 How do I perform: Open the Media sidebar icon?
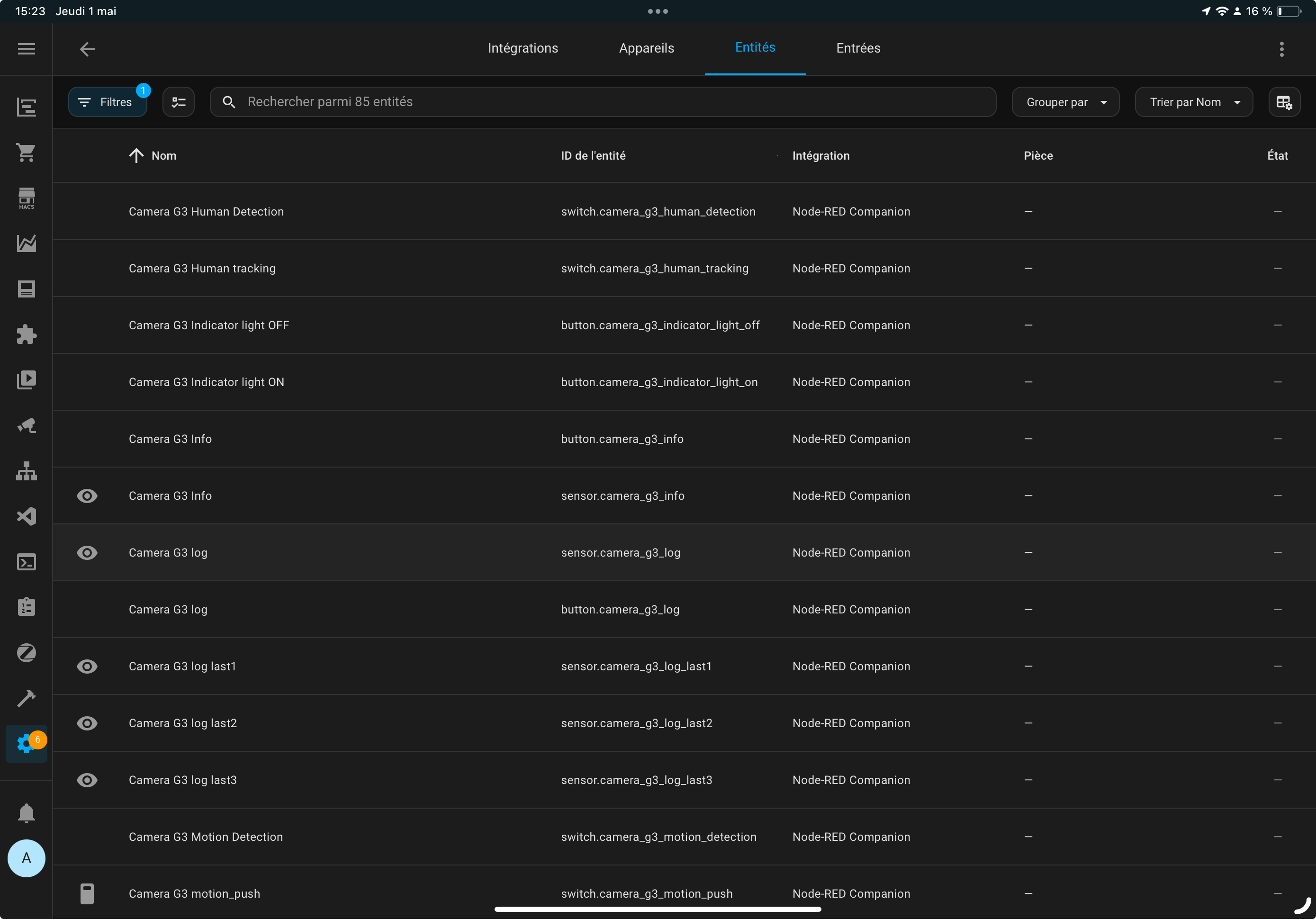(27, 379)
